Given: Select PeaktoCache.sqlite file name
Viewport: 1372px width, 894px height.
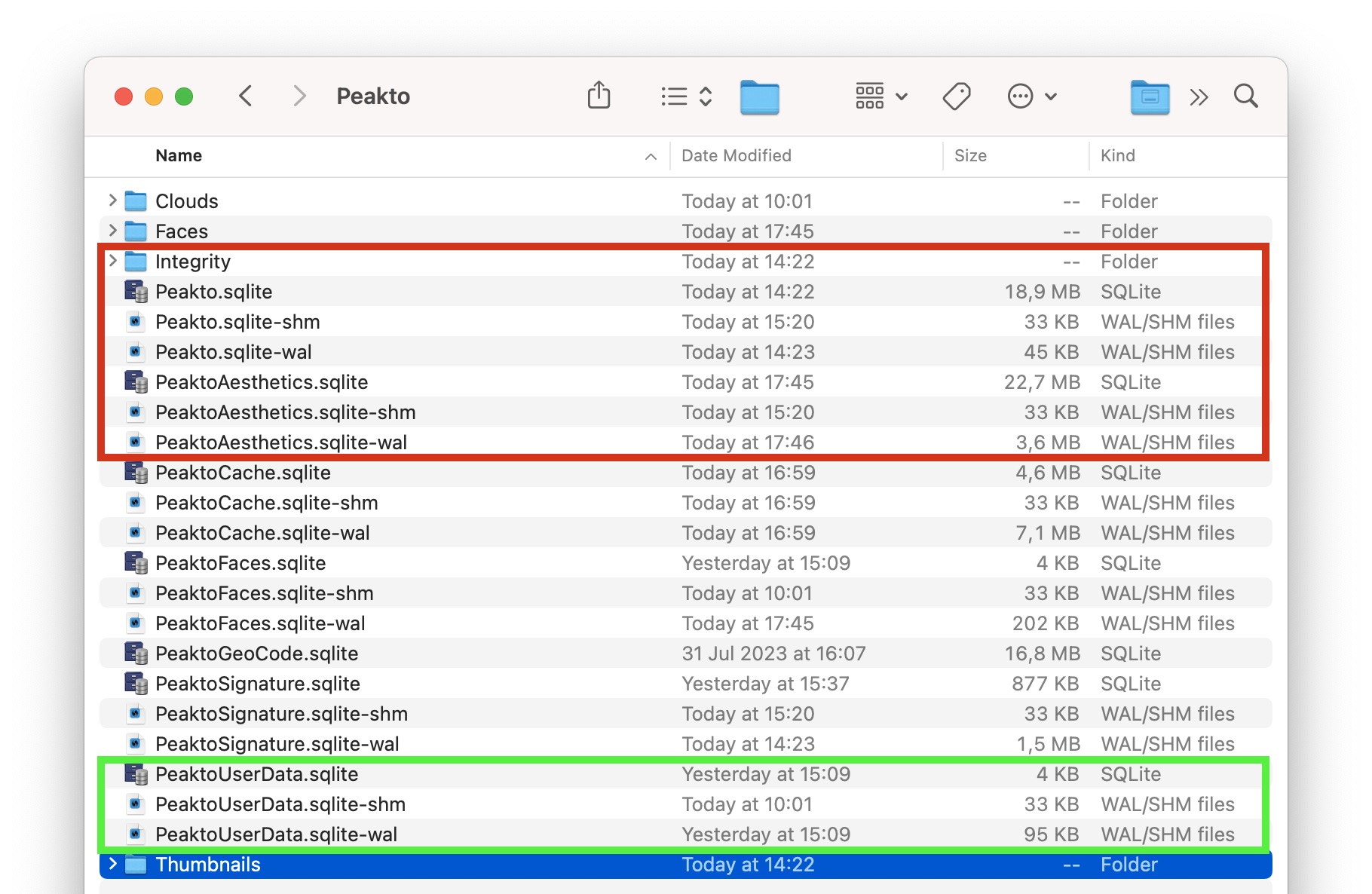Looking at the screenshot, I should click(x=243, y=473).
